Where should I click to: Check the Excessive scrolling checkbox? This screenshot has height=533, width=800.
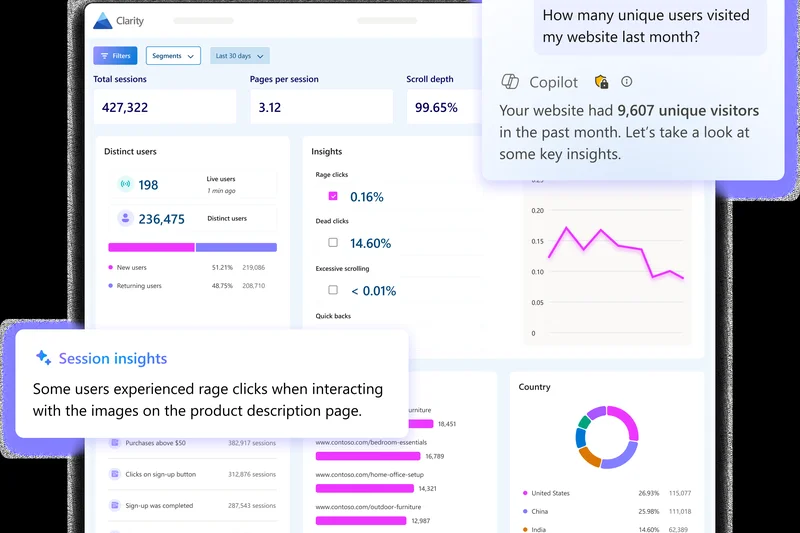333,290
